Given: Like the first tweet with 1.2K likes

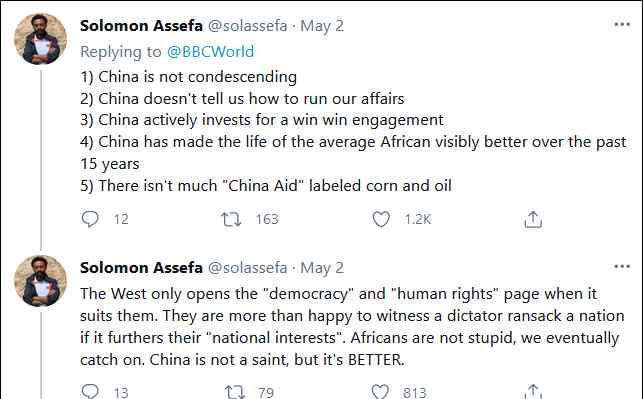Looking at the screenshot, I should pyautogui.click(x=381, y=219).
